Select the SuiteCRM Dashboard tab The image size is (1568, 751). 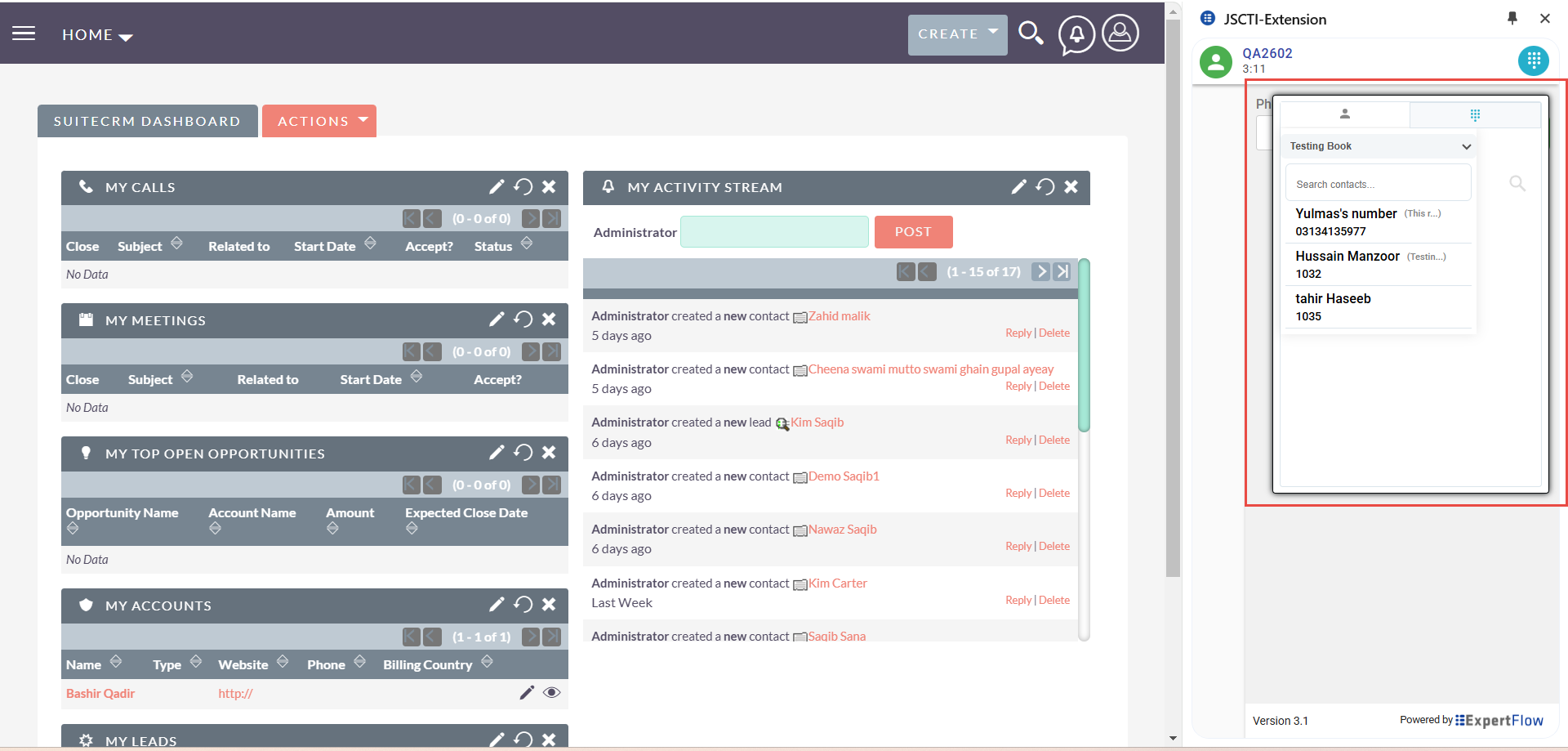point(147,121)
